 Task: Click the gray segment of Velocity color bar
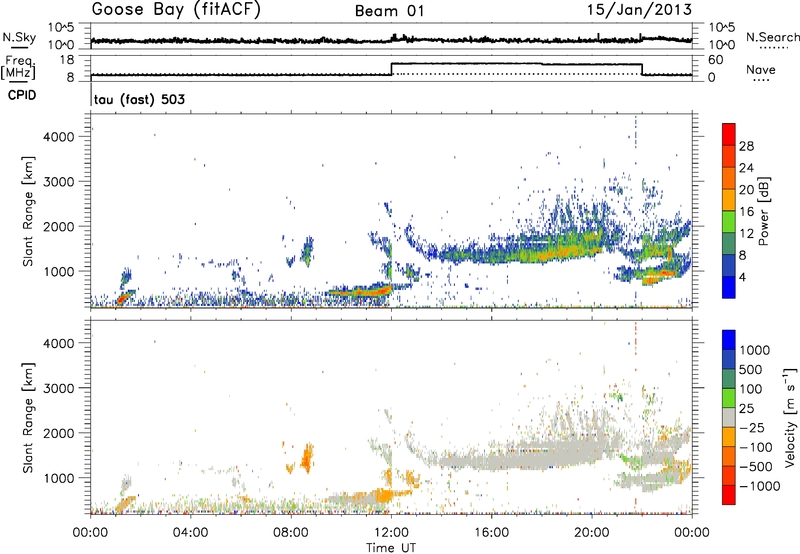coord(729,417)
